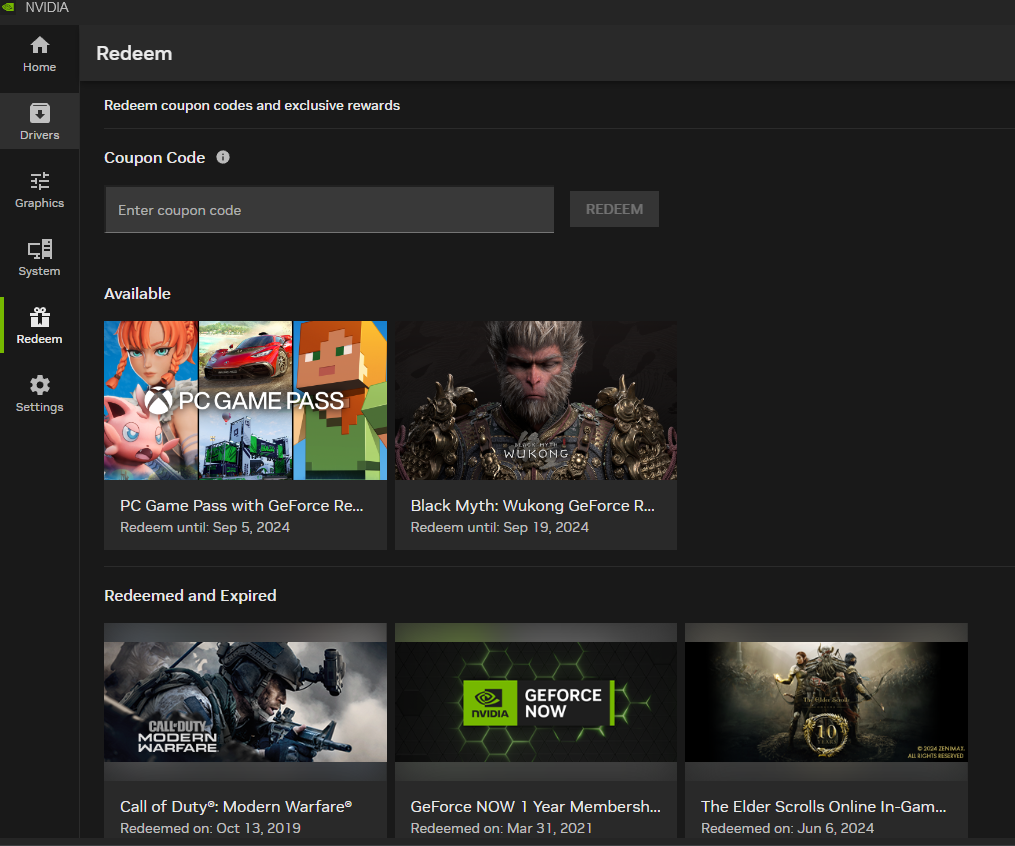Click the Redeem label in the sidebar
Image resolution: width=1015 pixels, height=846 pixels.
(39, 339)
